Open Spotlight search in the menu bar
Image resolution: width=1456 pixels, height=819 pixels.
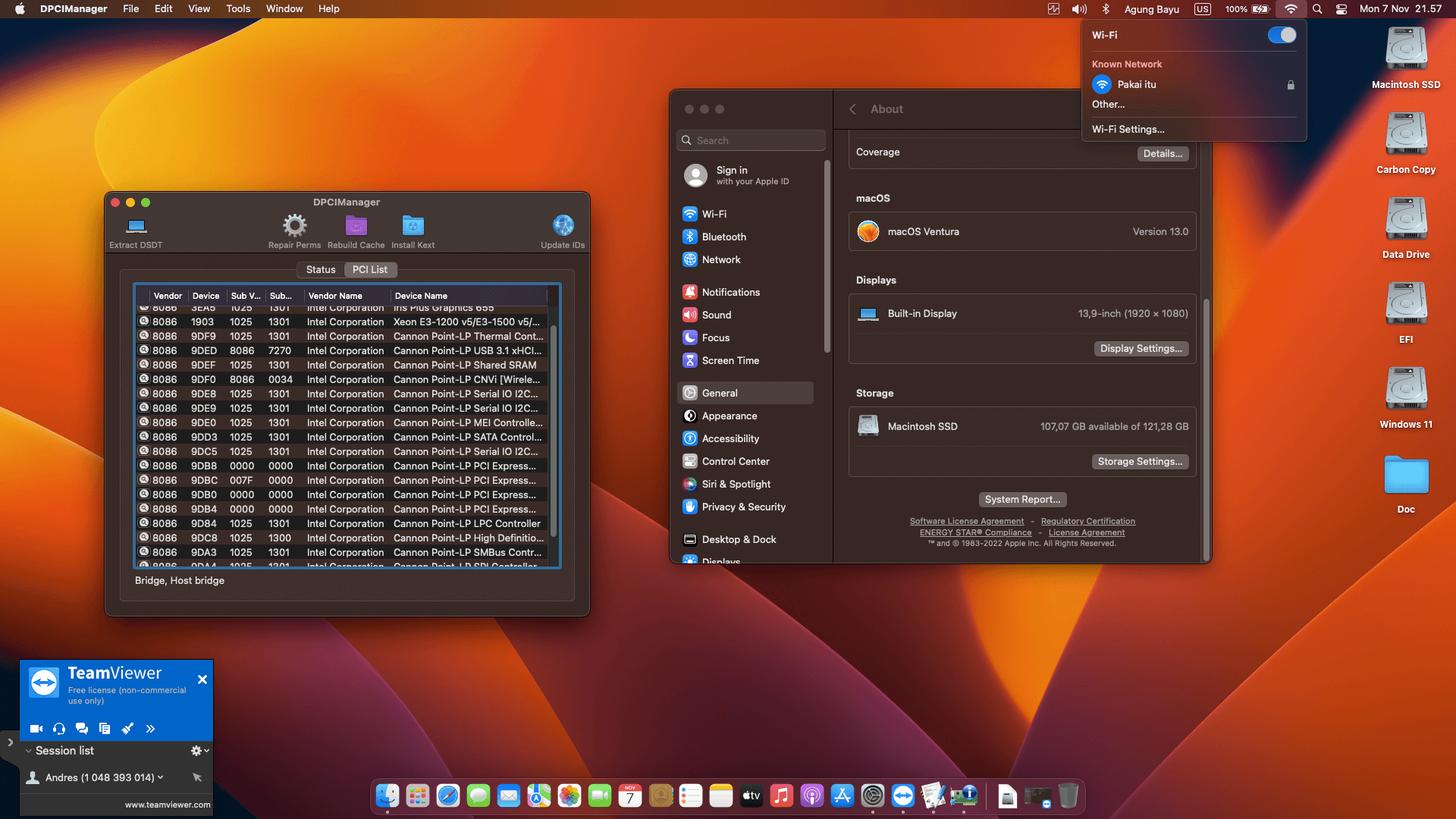(1317, 9)
